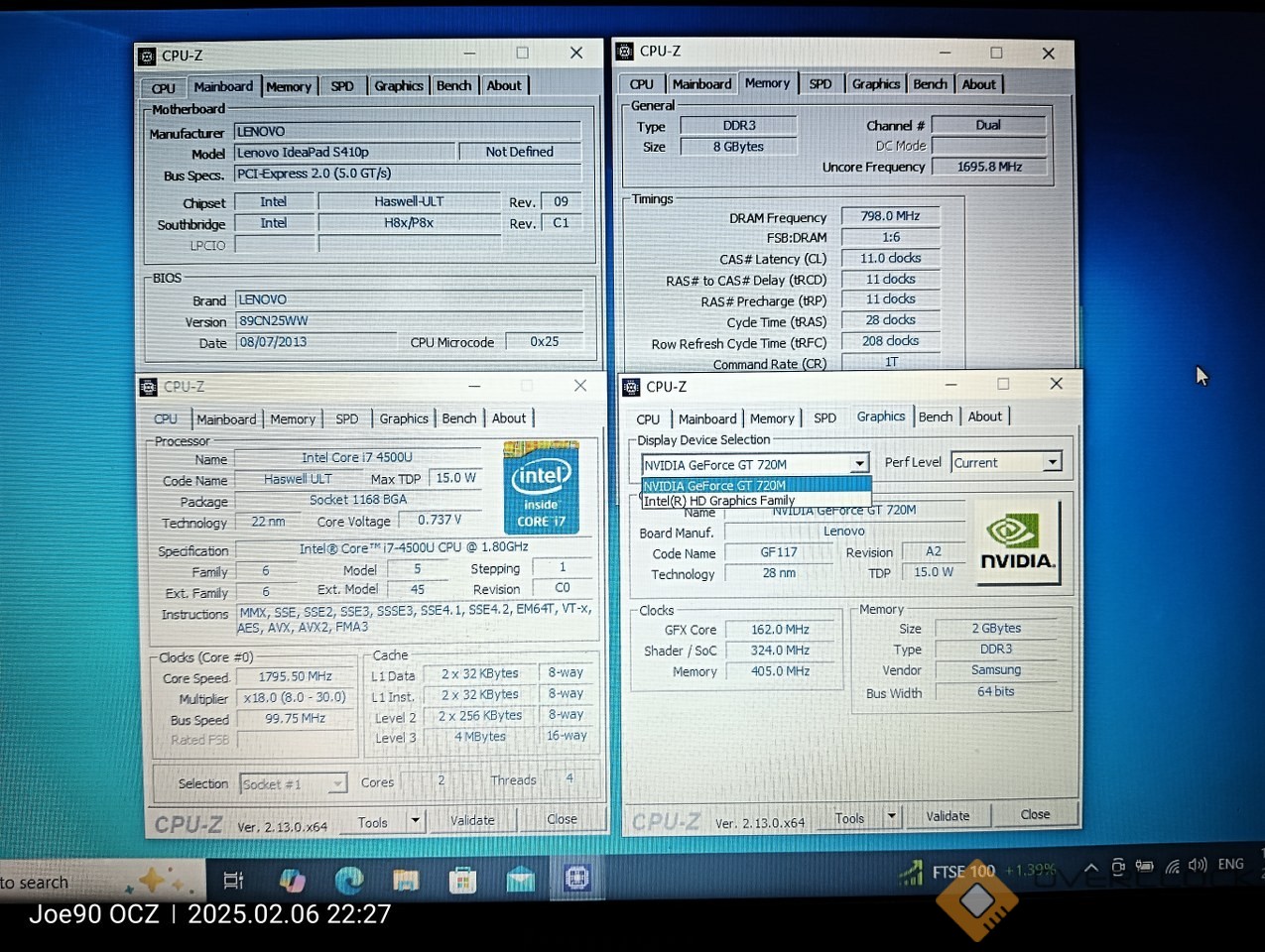The image size is (1265, 952).
Task: Click the FSB:DRAM 1:6 value
Action: (890, 237)
